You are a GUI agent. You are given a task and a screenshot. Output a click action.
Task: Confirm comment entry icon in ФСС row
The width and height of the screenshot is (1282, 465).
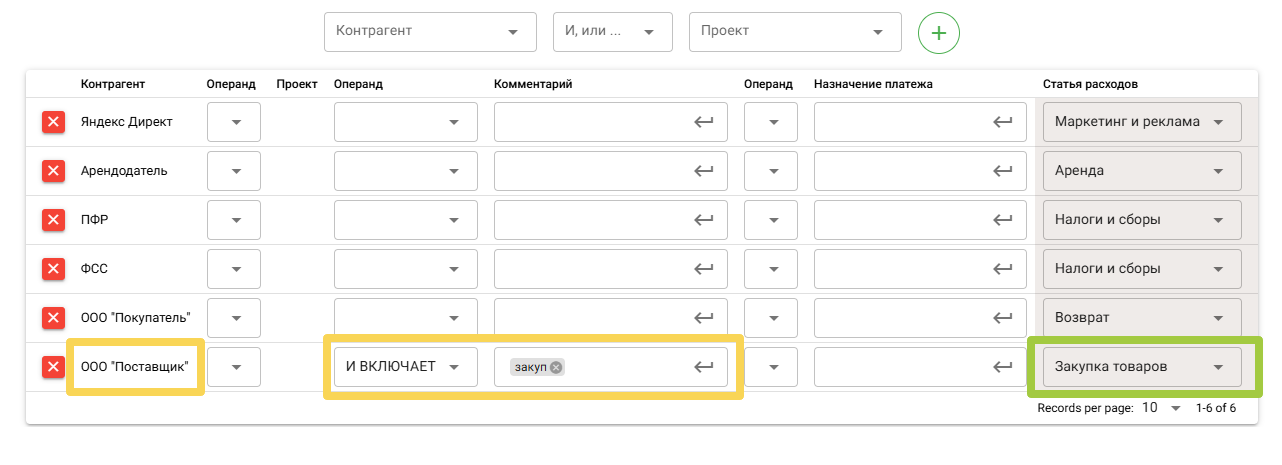point(704,269)
